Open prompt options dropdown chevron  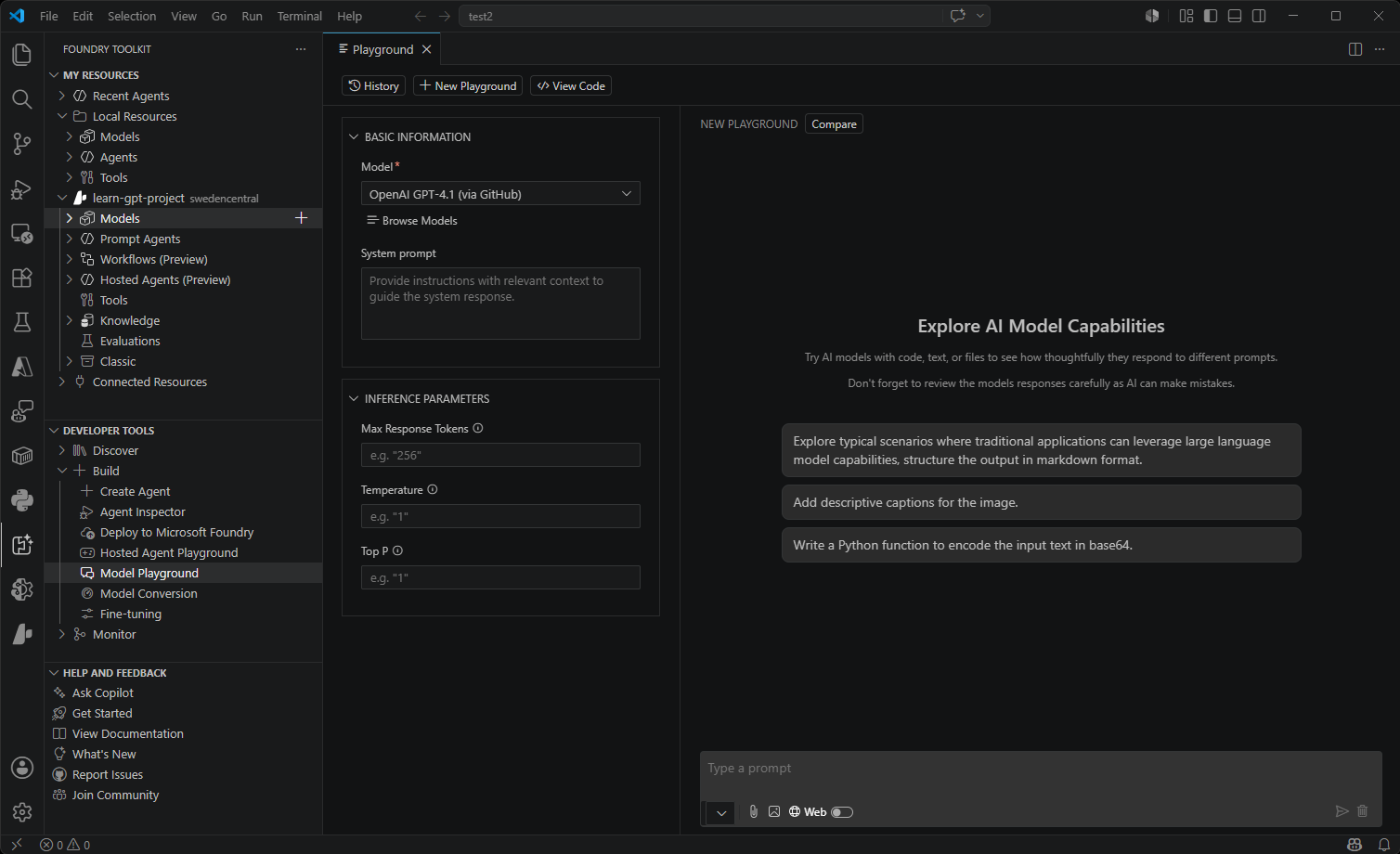(x=721, y=813)
